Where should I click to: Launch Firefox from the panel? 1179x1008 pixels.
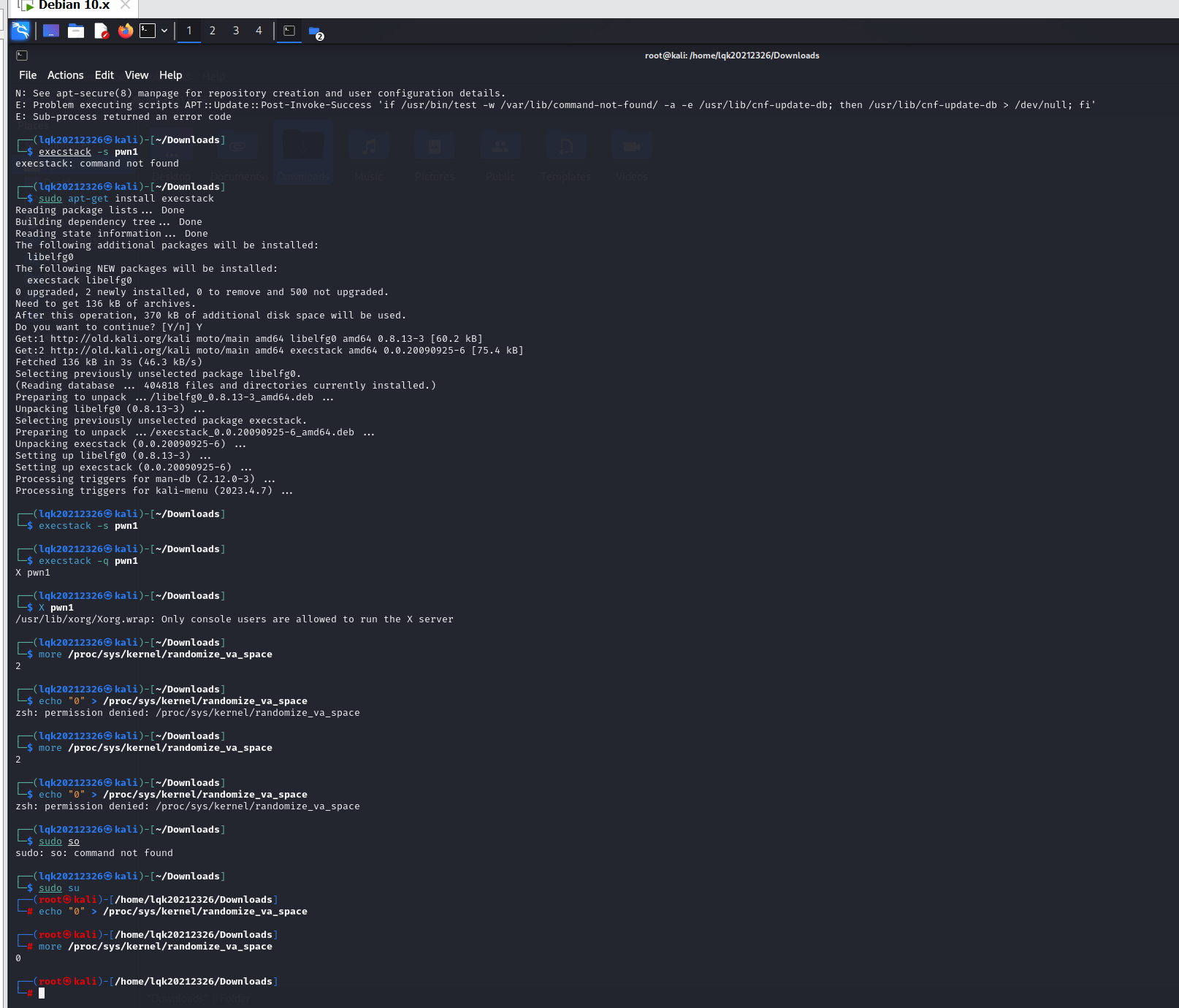(126, 31)
